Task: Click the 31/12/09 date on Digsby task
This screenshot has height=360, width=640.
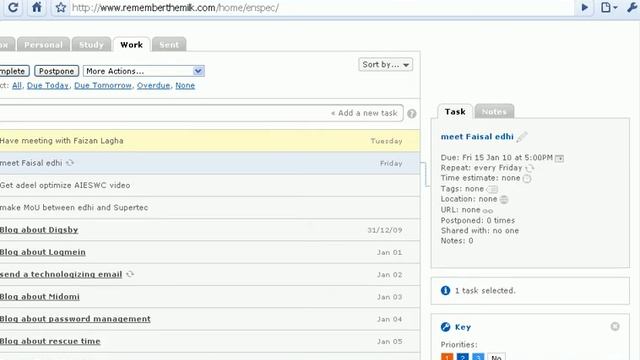Action: pos(385,230)
